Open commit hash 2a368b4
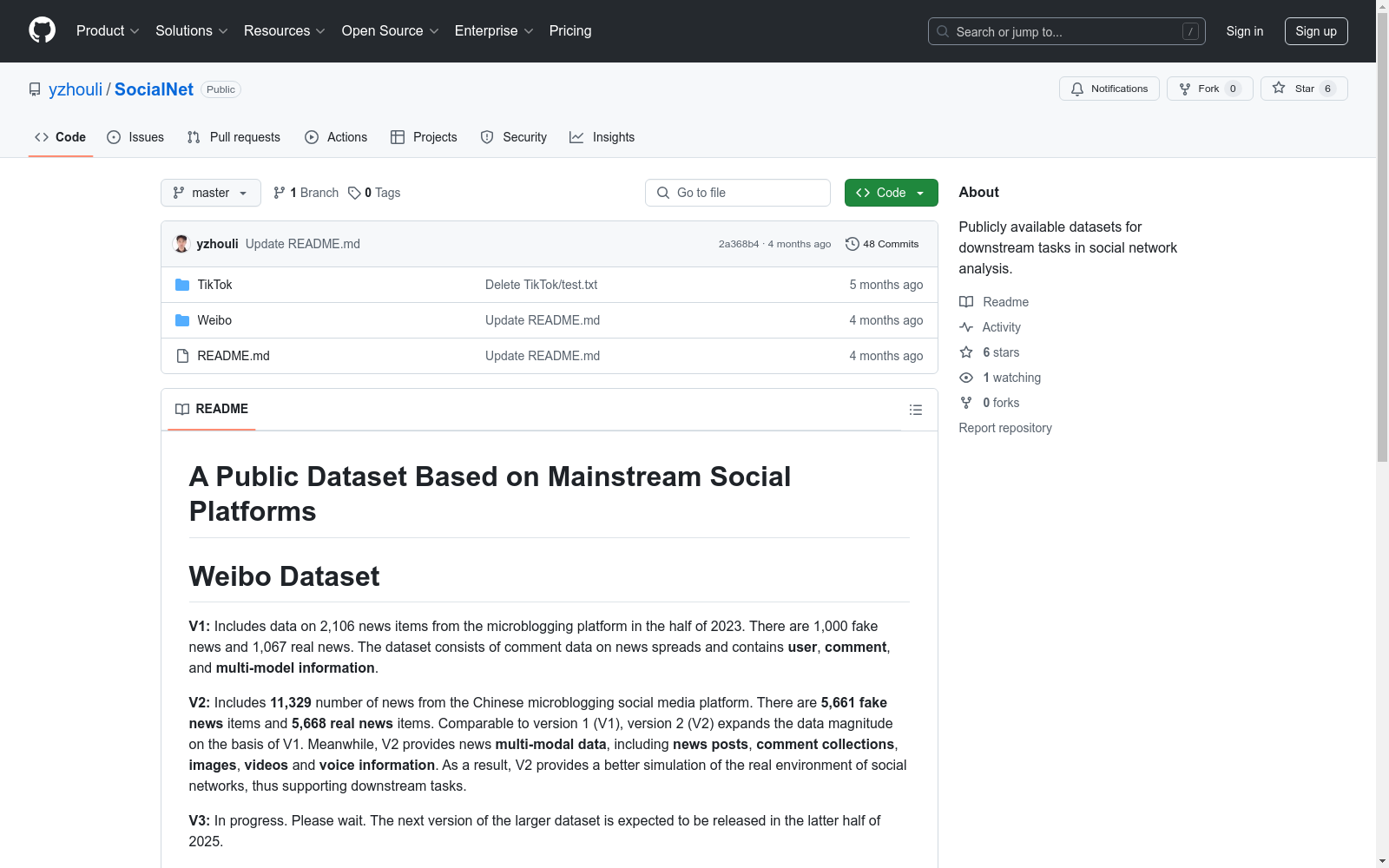The image size is (1389, 868). point(739,244)
